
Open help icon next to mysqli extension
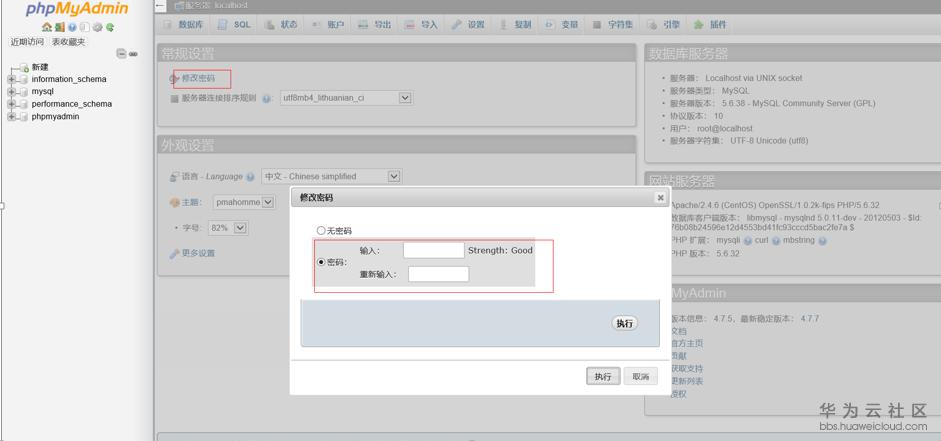tap(748, 241)
